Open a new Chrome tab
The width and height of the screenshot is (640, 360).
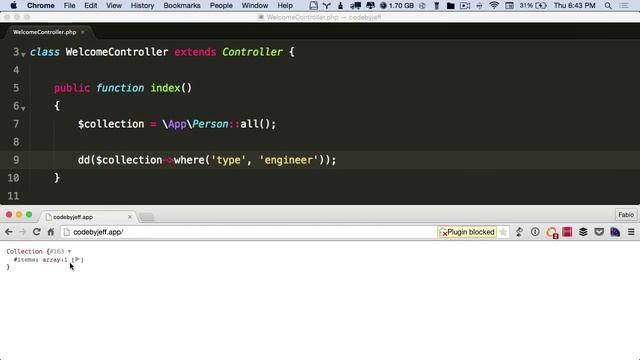point(147,217)
